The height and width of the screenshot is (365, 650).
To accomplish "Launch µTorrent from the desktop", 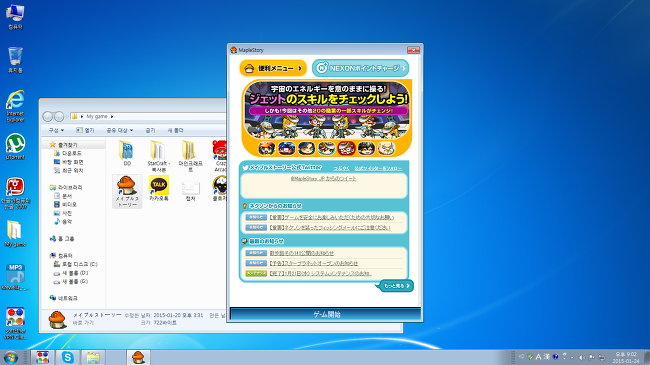I will [15, 146].
